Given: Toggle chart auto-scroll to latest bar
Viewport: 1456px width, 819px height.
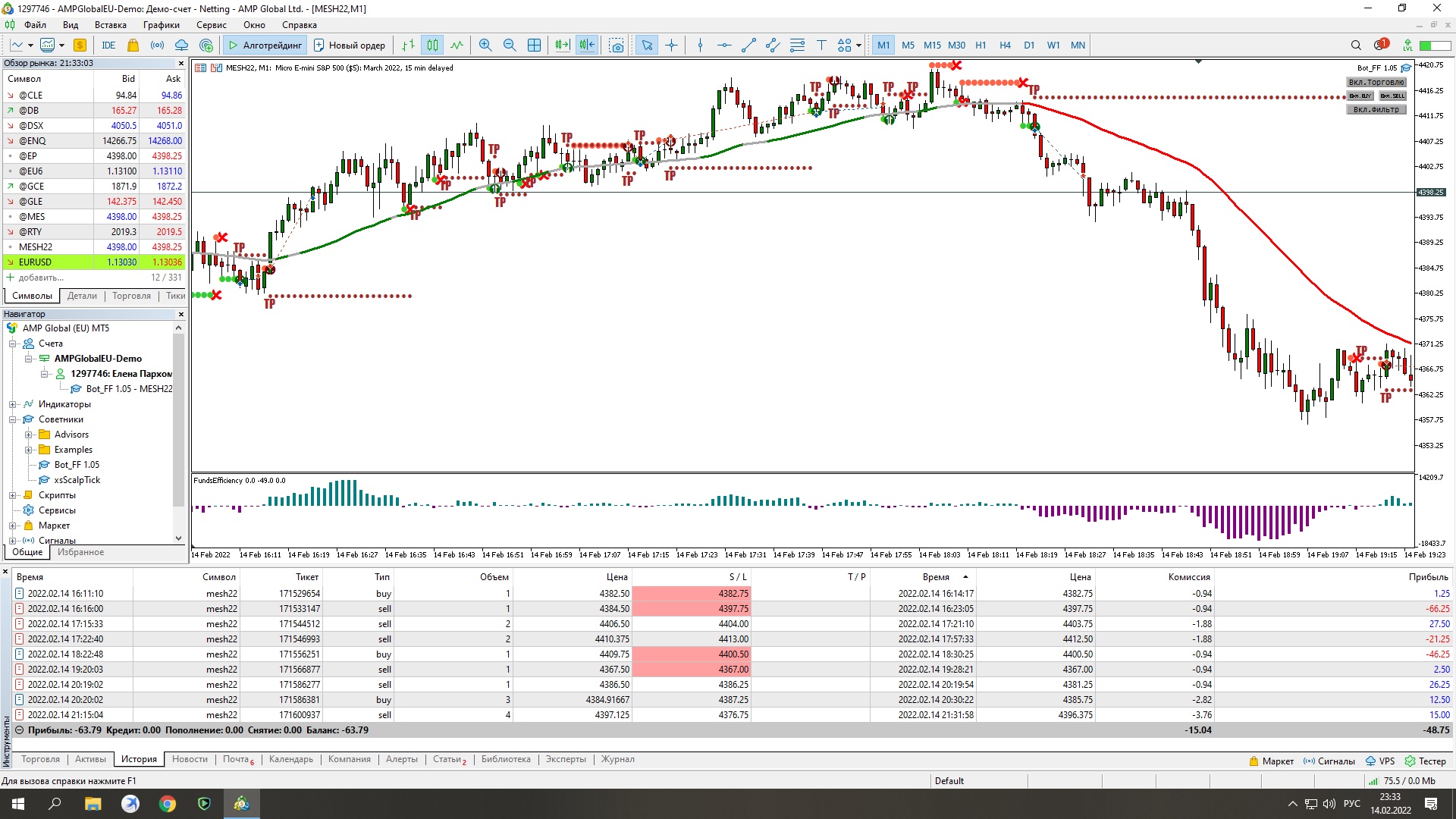Looking at the screenshot, I should point(562,45).
